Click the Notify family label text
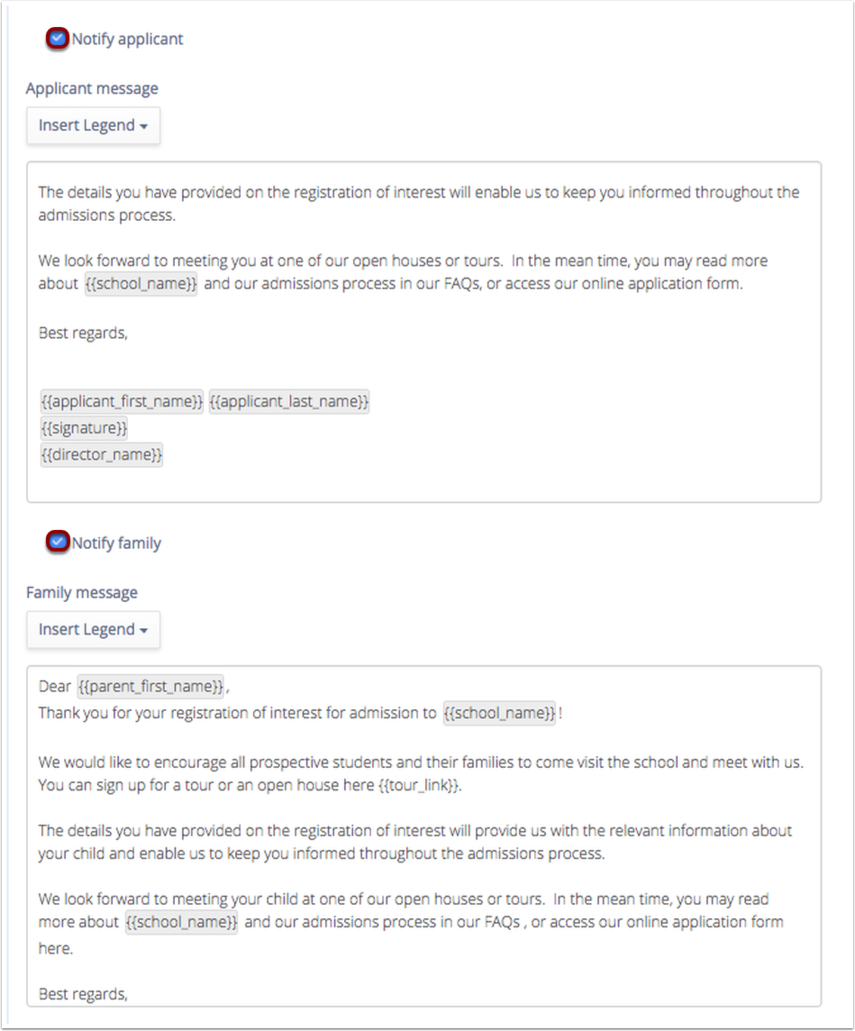Image resolution: width=855 pixels, height=1031 pixels. tap(116, 543)
